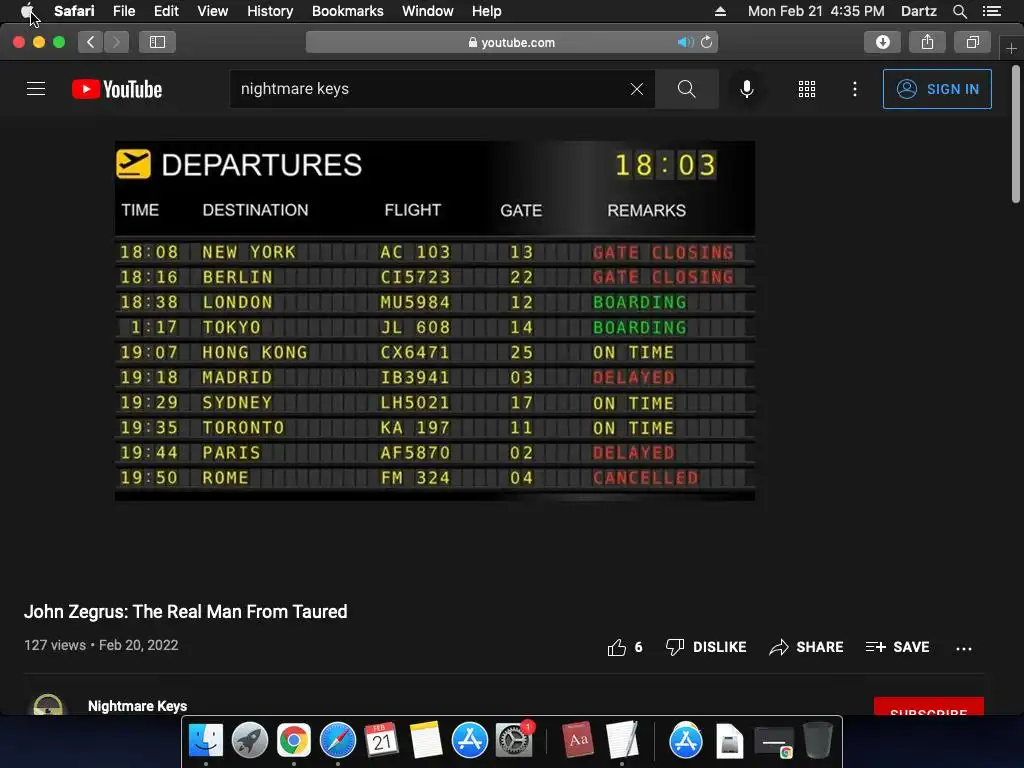Start voice search with the microphone

click(746, 89)
